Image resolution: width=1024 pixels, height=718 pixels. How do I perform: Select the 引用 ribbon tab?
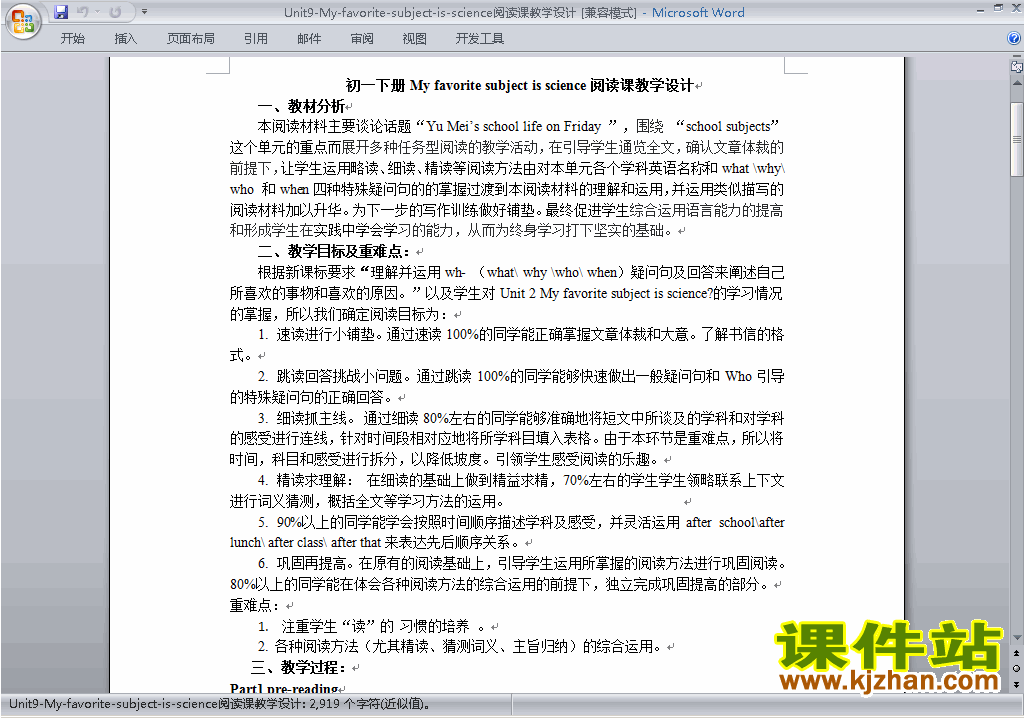256,39
